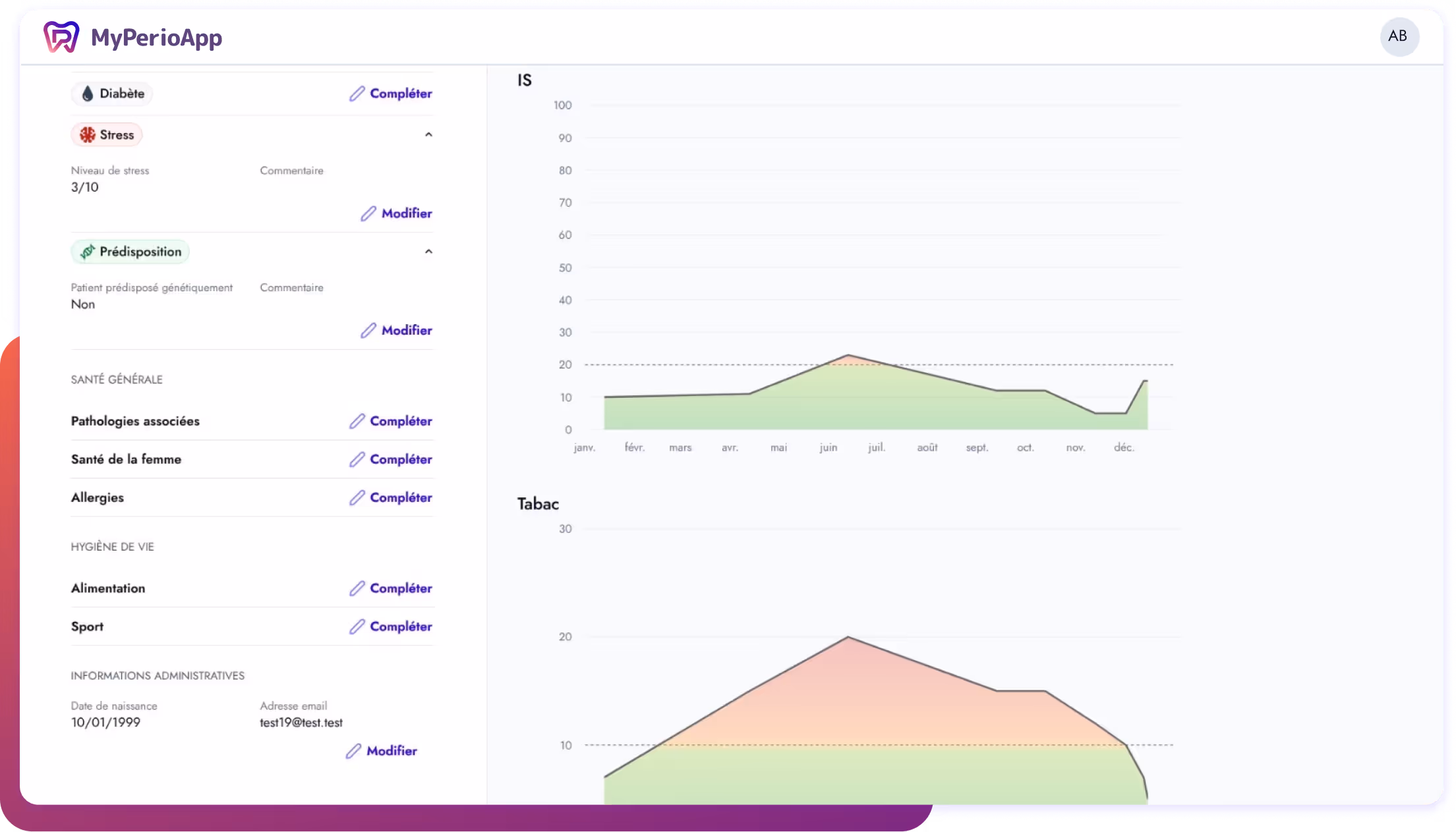Complete the Alimentation section
This screenshot has width=1456, height=832.
(400, 589)
